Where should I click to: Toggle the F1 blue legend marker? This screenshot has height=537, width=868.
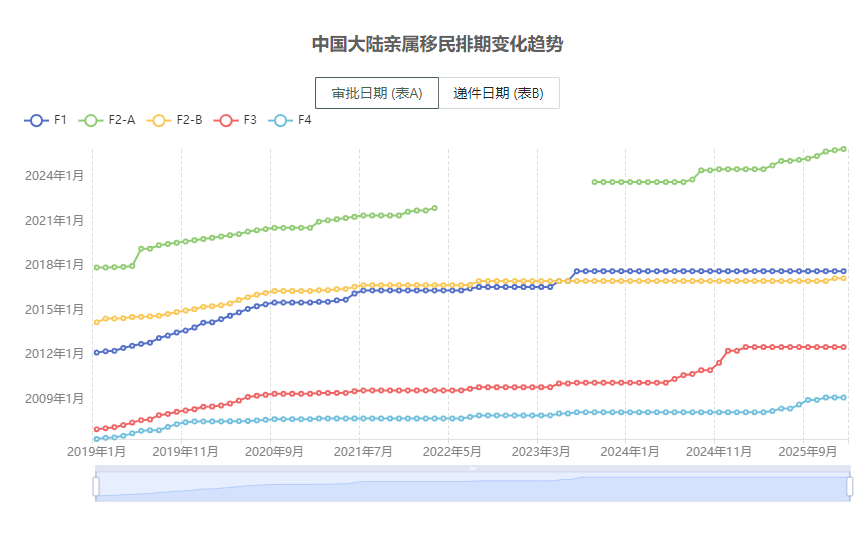[37, 120]
